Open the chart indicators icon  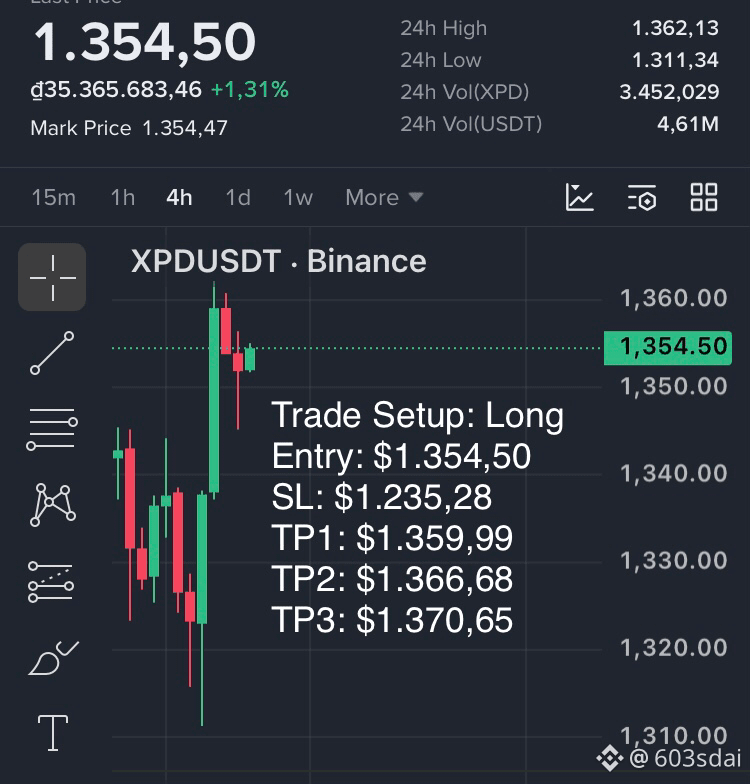click(x=580, y=197)
